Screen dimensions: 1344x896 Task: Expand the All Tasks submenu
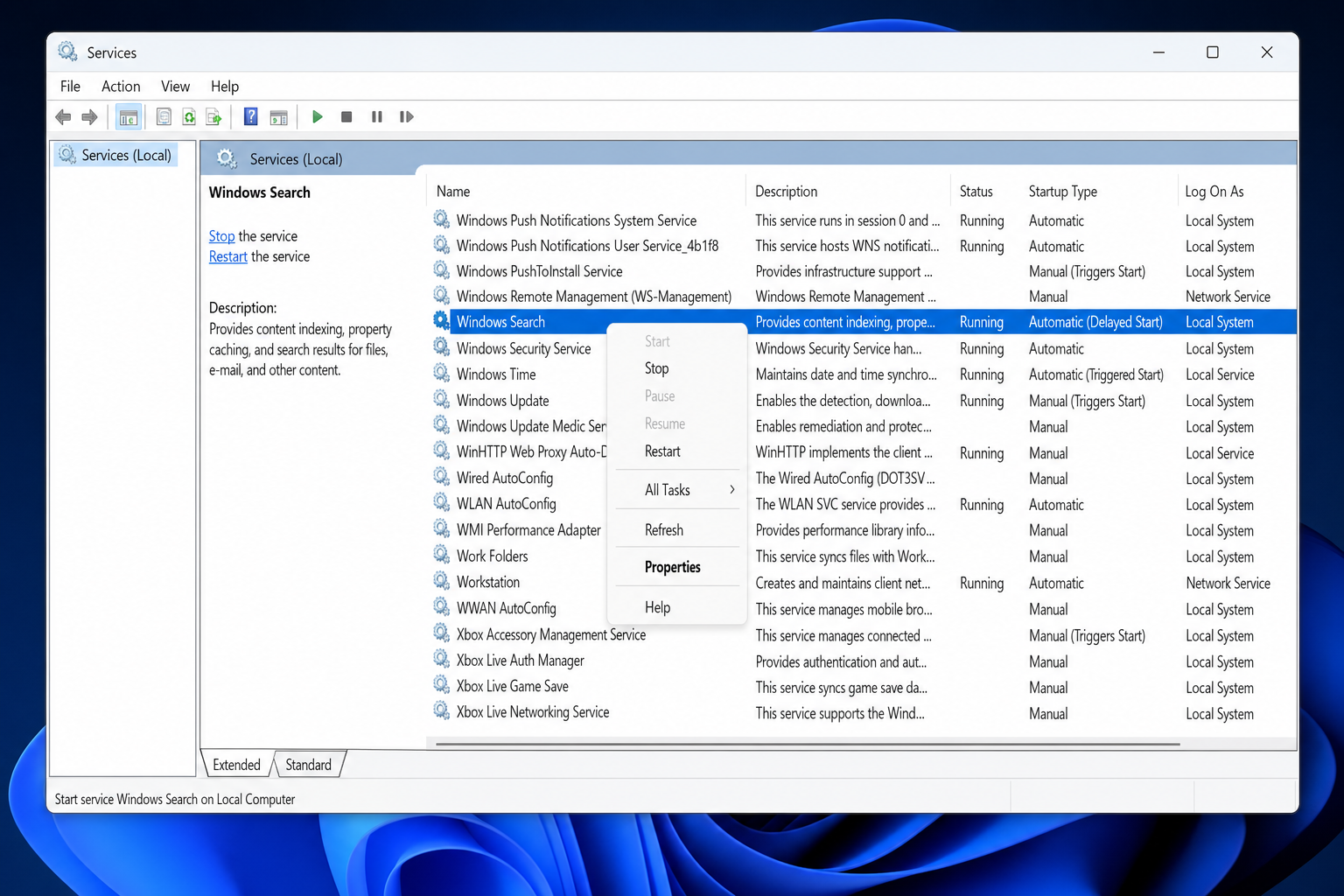pyautogui.click(x=676, y=490)
